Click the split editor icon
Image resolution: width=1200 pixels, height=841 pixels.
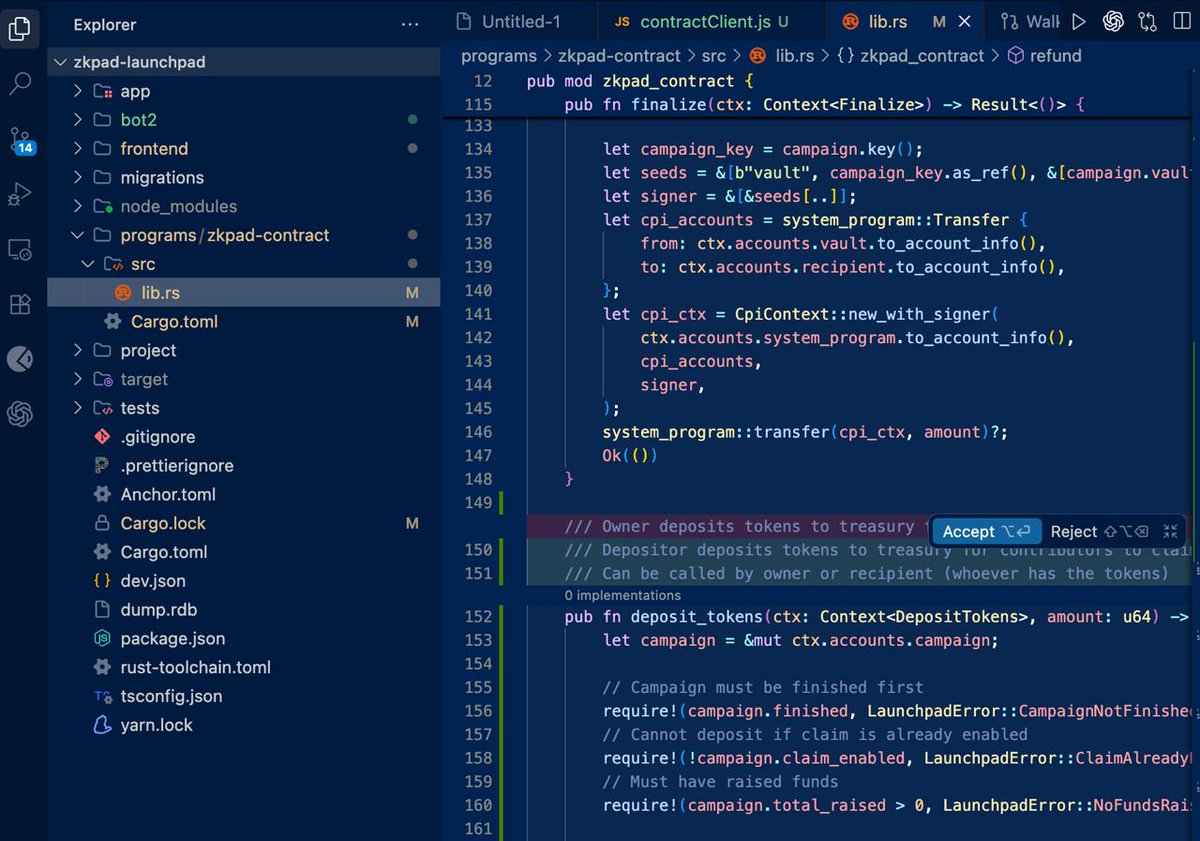pyautogui.click(x=1181, y=21)
